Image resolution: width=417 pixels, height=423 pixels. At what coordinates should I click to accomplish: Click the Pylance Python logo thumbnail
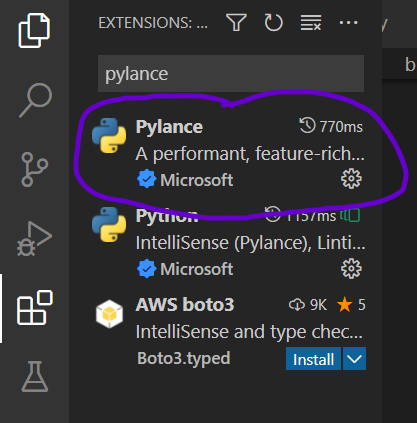click(x=109, y=136)
